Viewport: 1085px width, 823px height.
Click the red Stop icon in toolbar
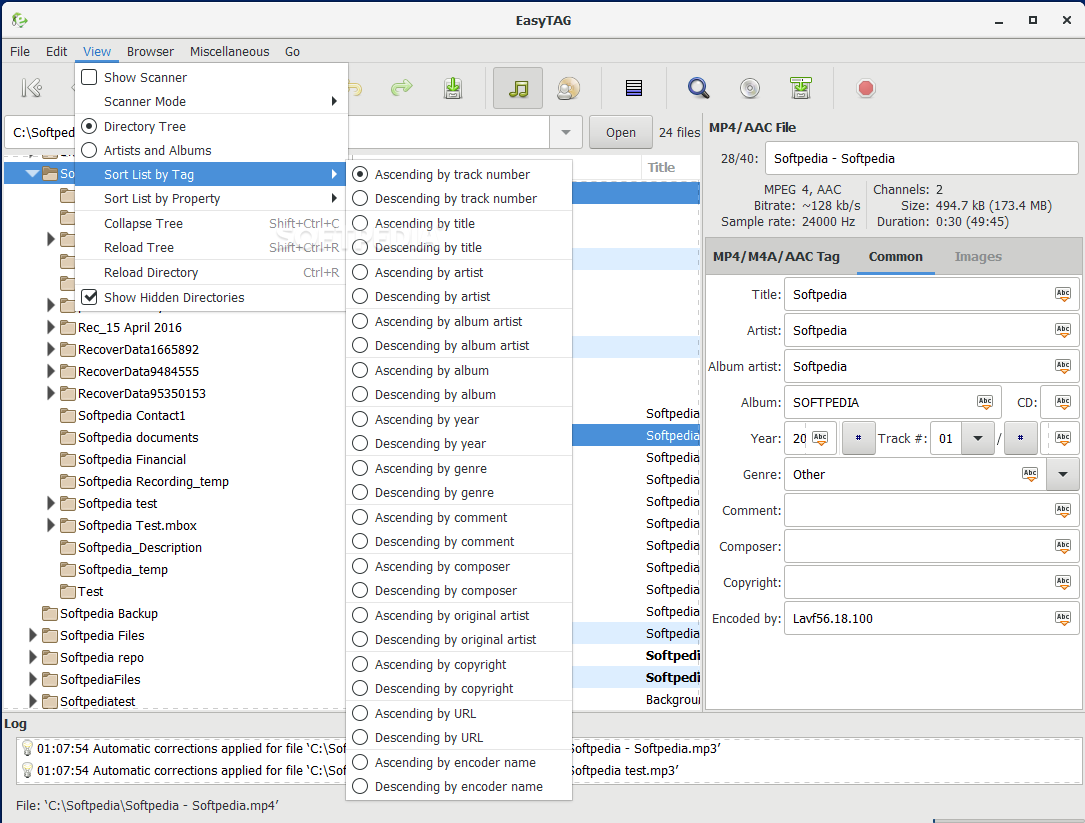866,88
